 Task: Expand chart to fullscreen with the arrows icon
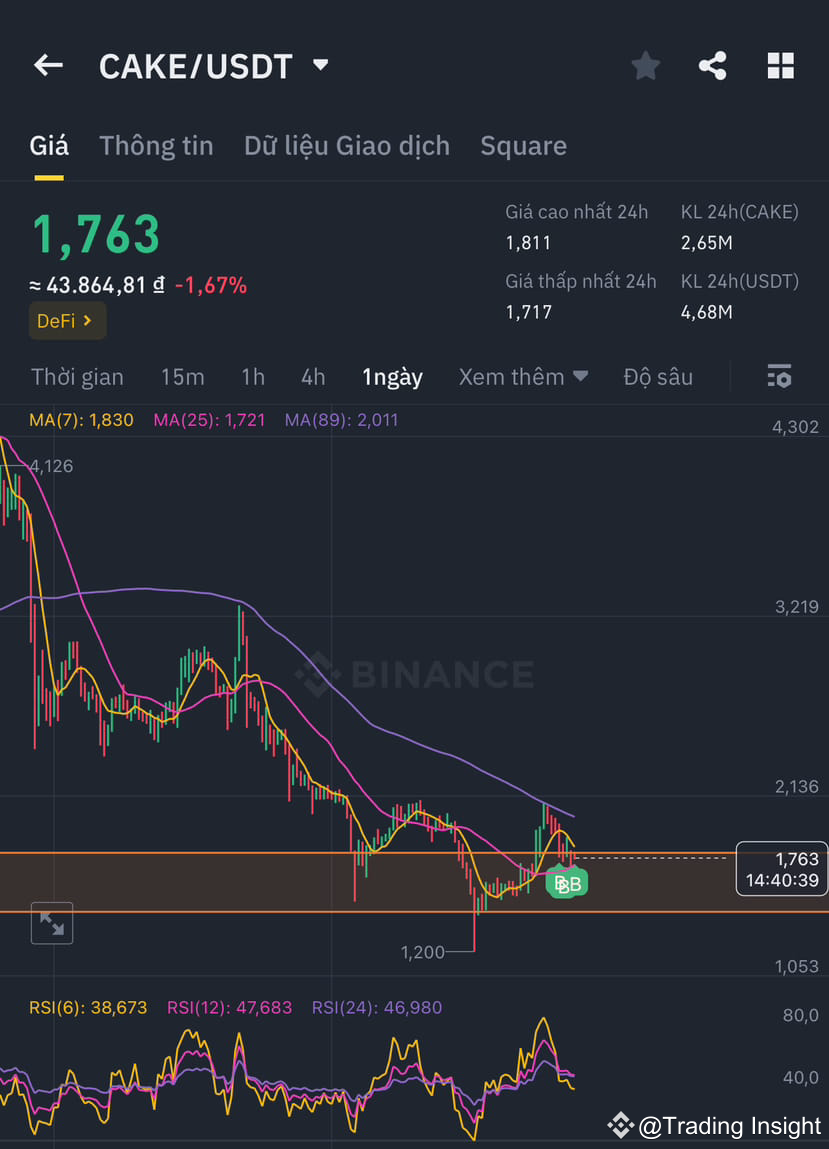52,923
